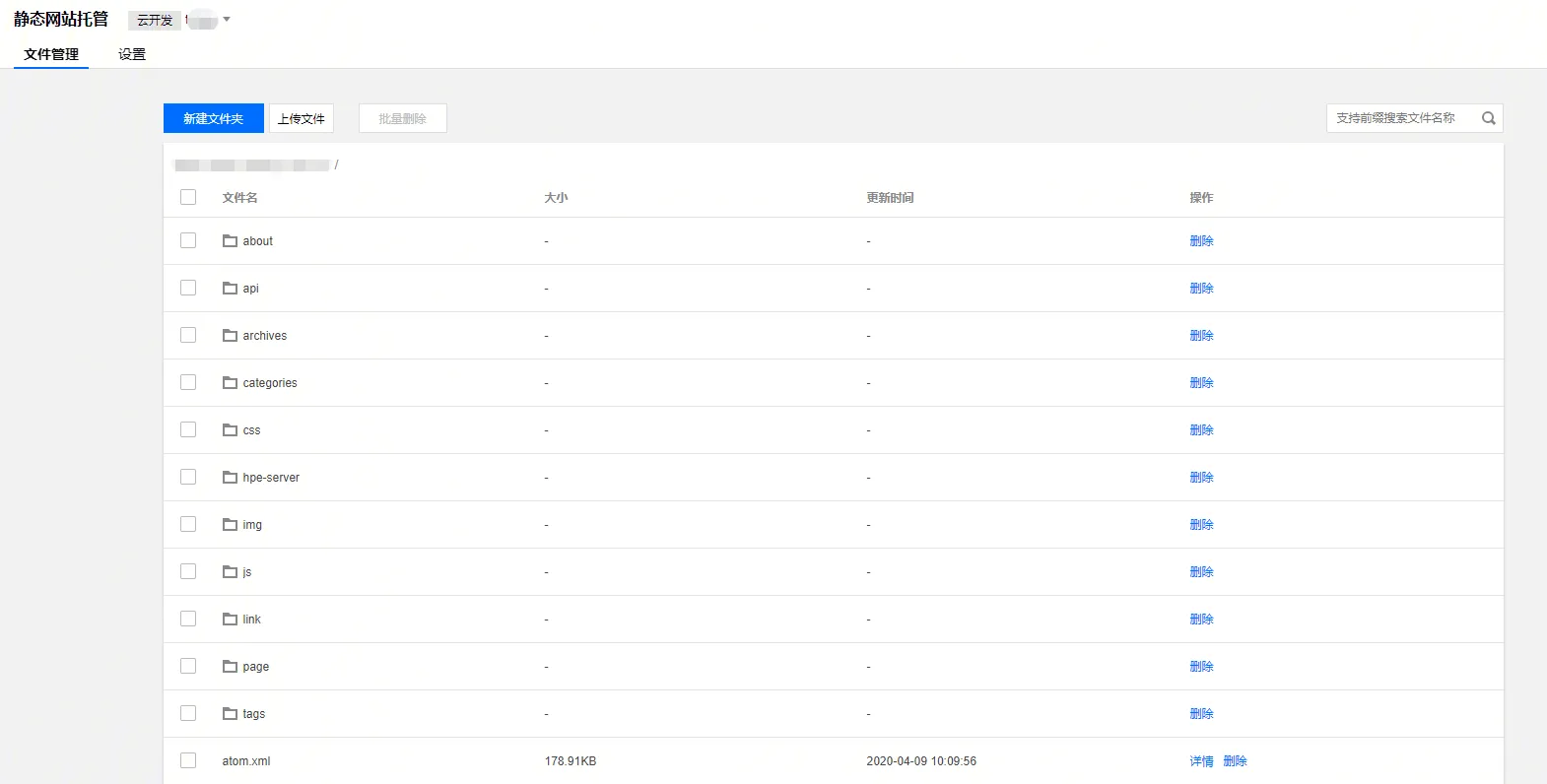
Task: Click the archives folder icon
Action: pyautogui.click(x=230, y=335)
